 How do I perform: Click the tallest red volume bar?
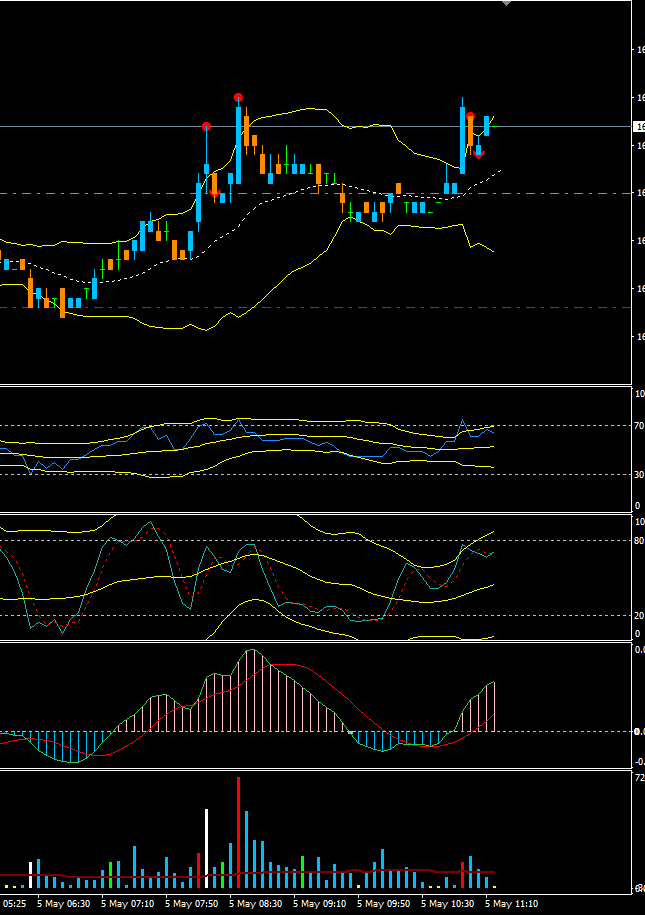238,833
